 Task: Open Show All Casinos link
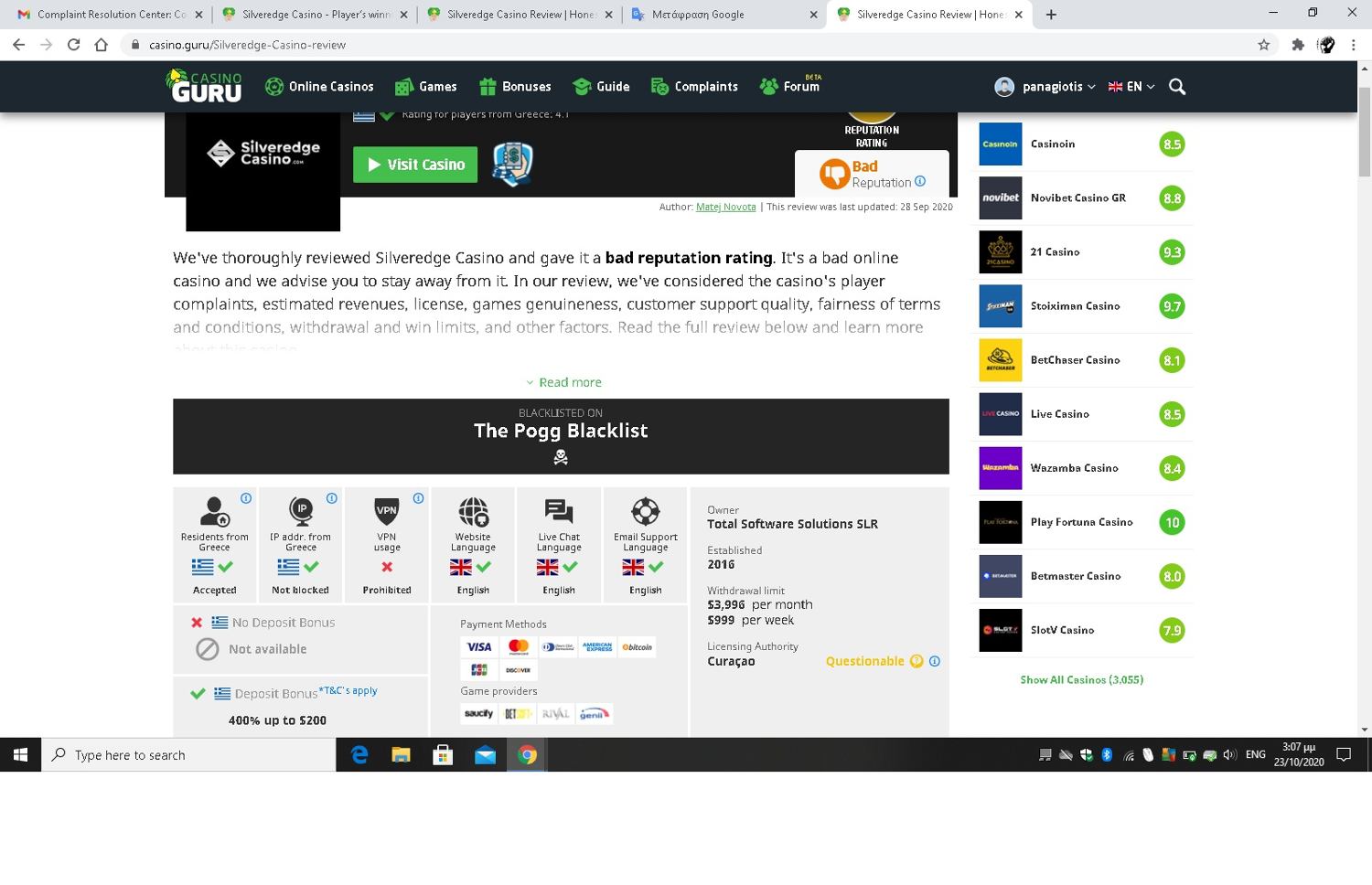tap(1081, 679)
